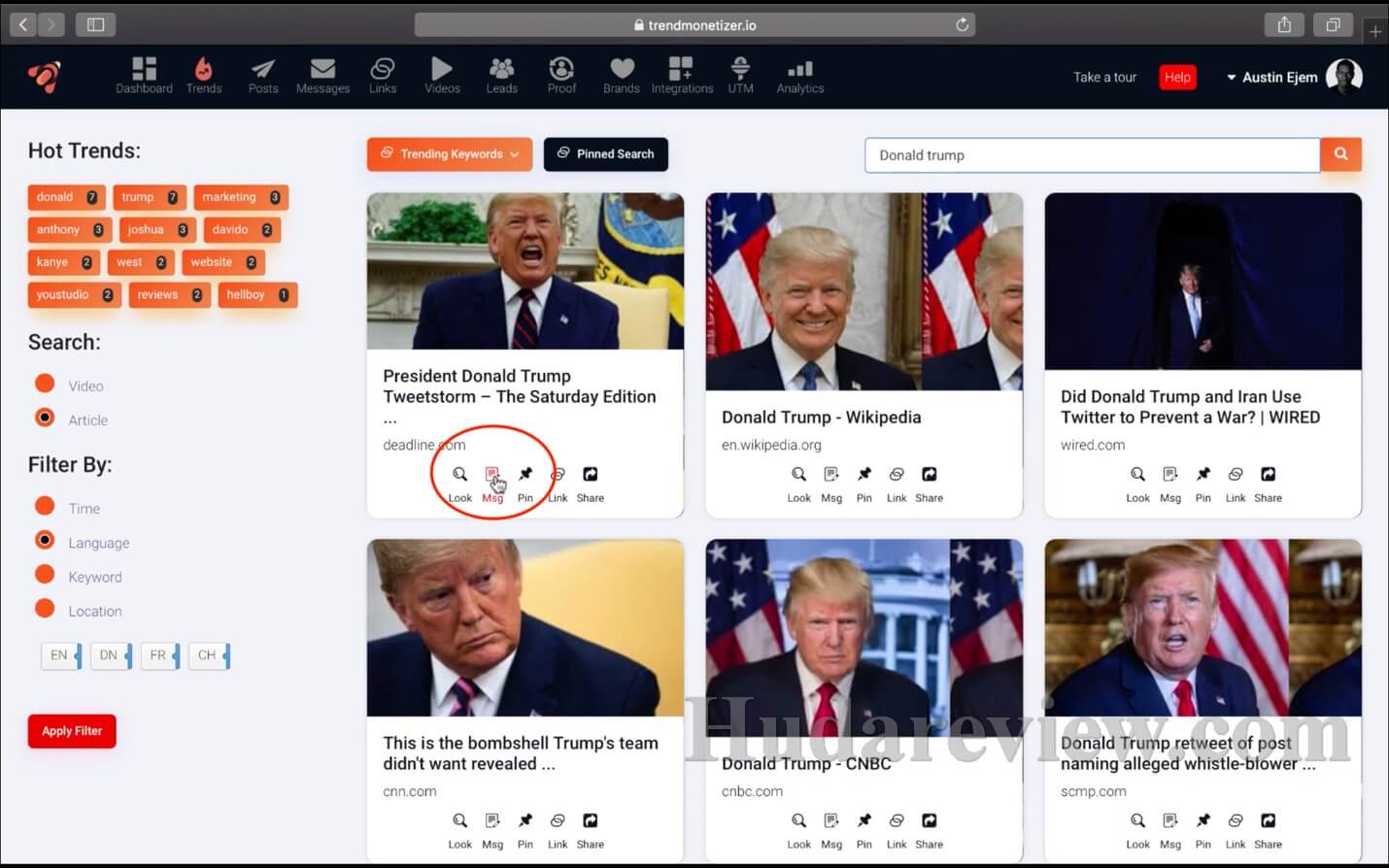
Task: Pin the cnbc.com card
Action: [x=864, y=821]
